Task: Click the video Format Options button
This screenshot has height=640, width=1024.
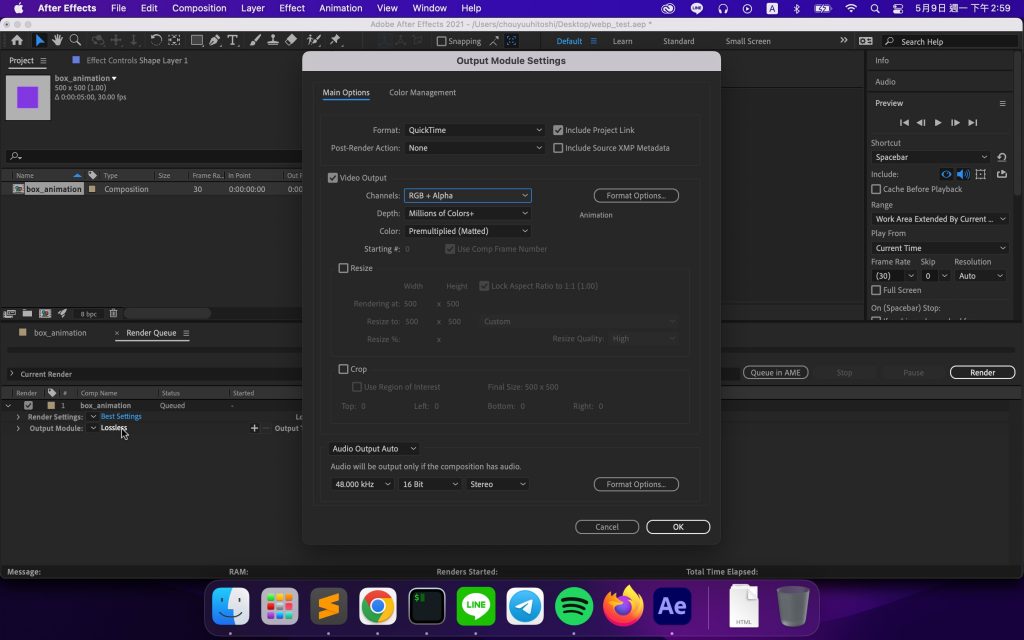Action: point(636,196)
